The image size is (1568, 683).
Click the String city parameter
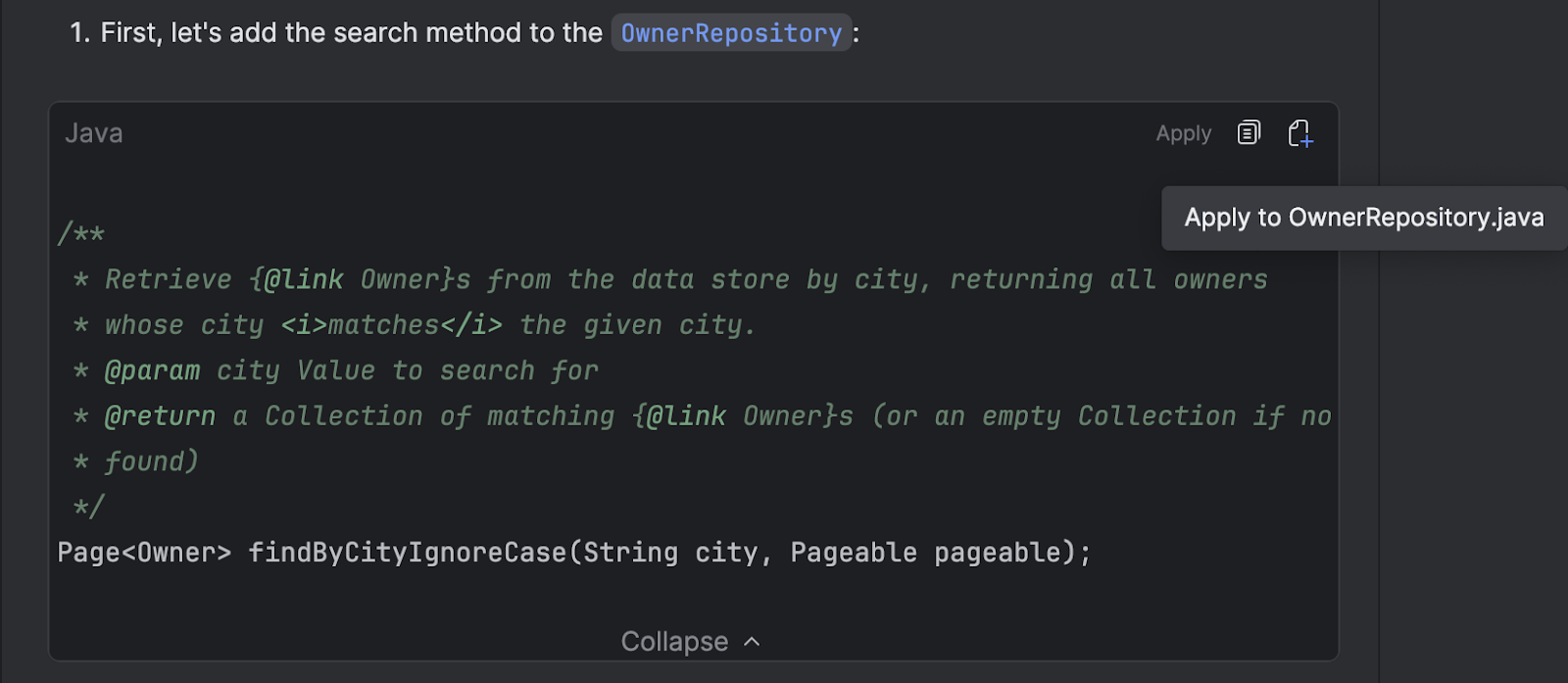pos(670,553)
